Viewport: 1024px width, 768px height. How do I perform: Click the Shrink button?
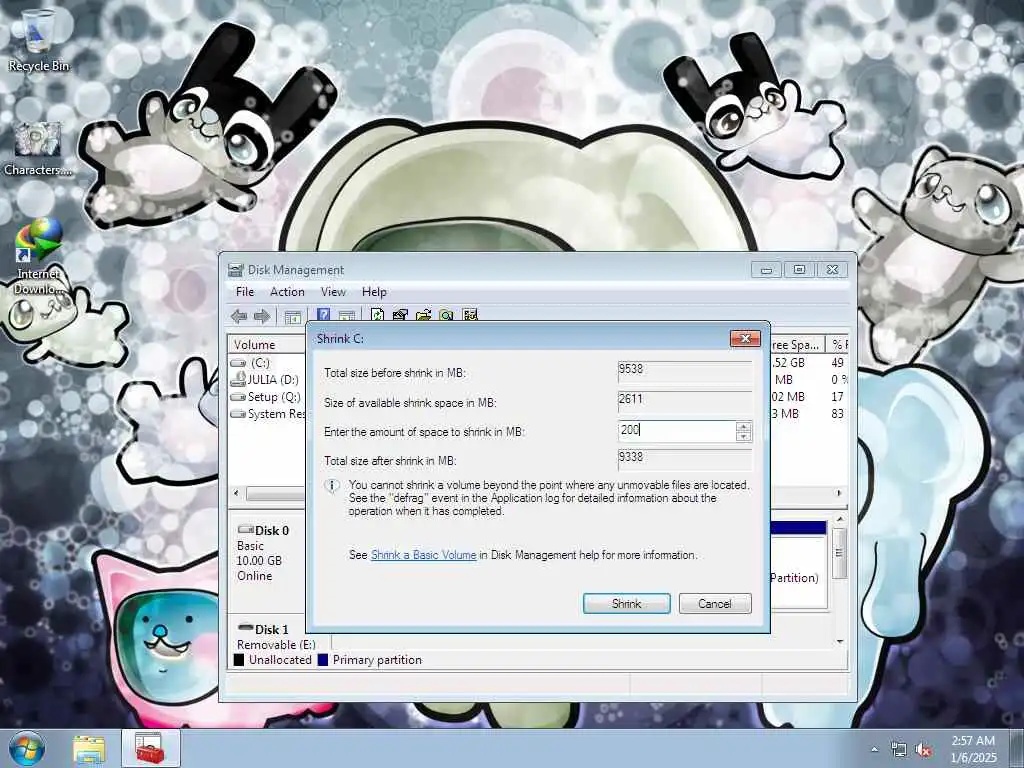[x=626, y=603]
